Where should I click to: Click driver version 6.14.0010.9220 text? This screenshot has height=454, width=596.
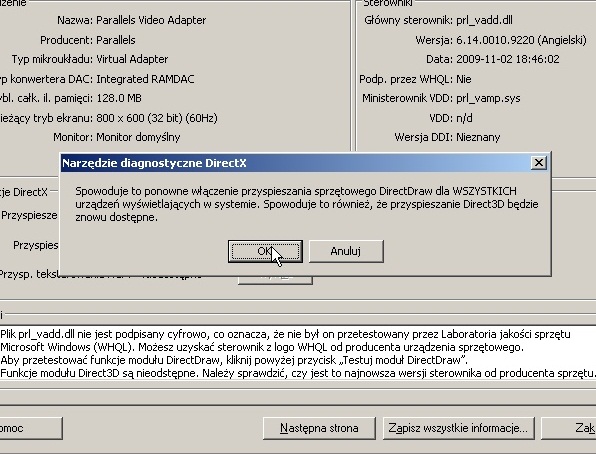(x=521, y=40)
